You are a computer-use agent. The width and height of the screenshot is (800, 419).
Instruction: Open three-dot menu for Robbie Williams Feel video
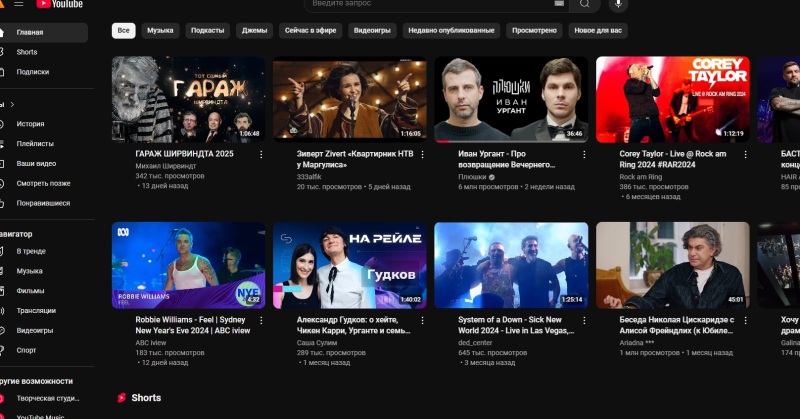point(261,321)
